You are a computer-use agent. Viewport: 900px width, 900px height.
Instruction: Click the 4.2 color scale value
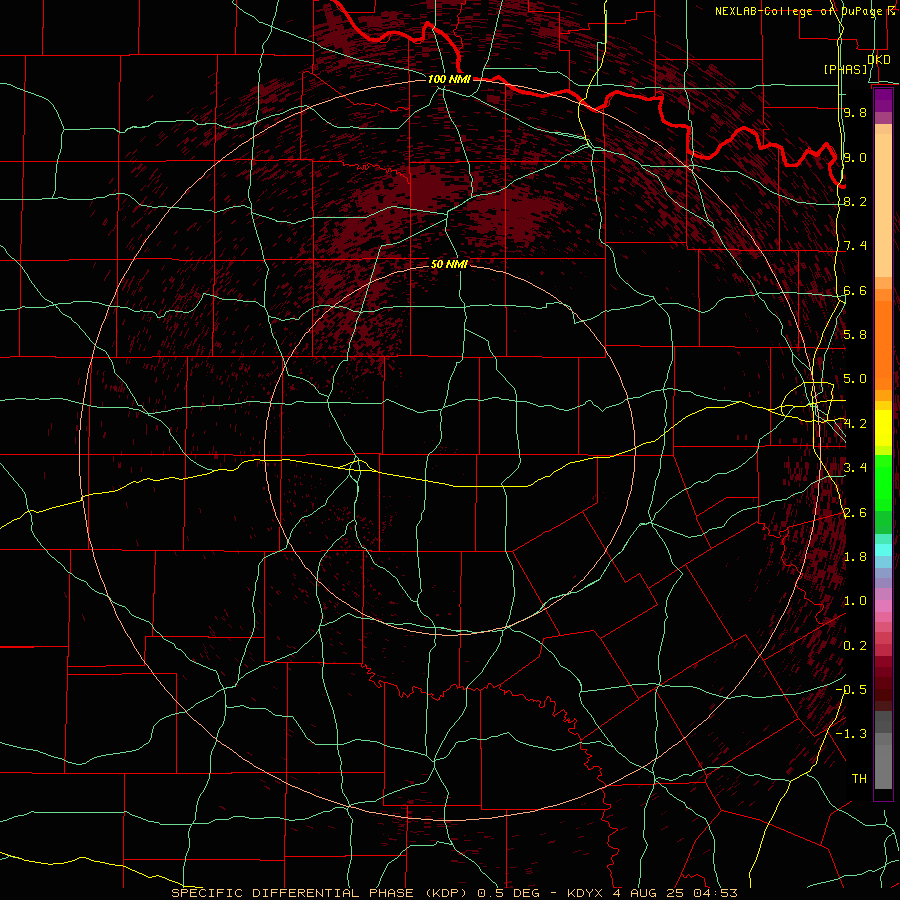pyautogui.click(x=855, y=424)
